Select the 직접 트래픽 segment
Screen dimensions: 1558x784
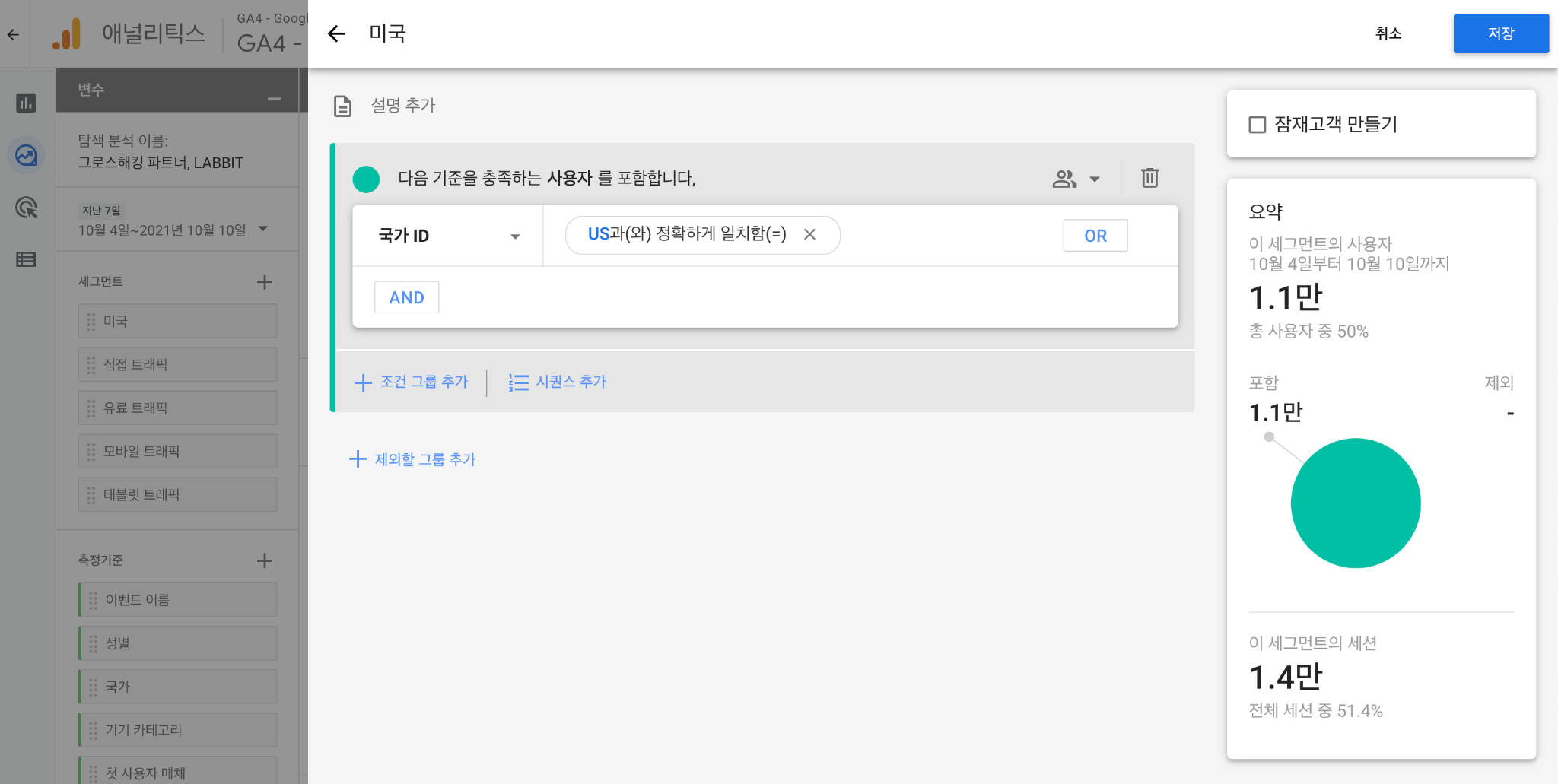click(x=178, y=365)
